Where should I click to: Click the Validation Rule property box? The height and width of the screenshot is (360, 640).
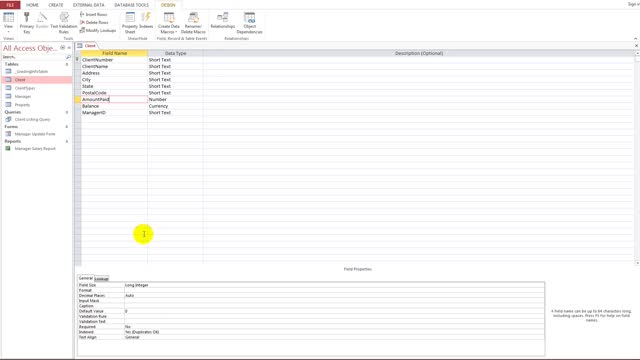[x=334, y=316]
